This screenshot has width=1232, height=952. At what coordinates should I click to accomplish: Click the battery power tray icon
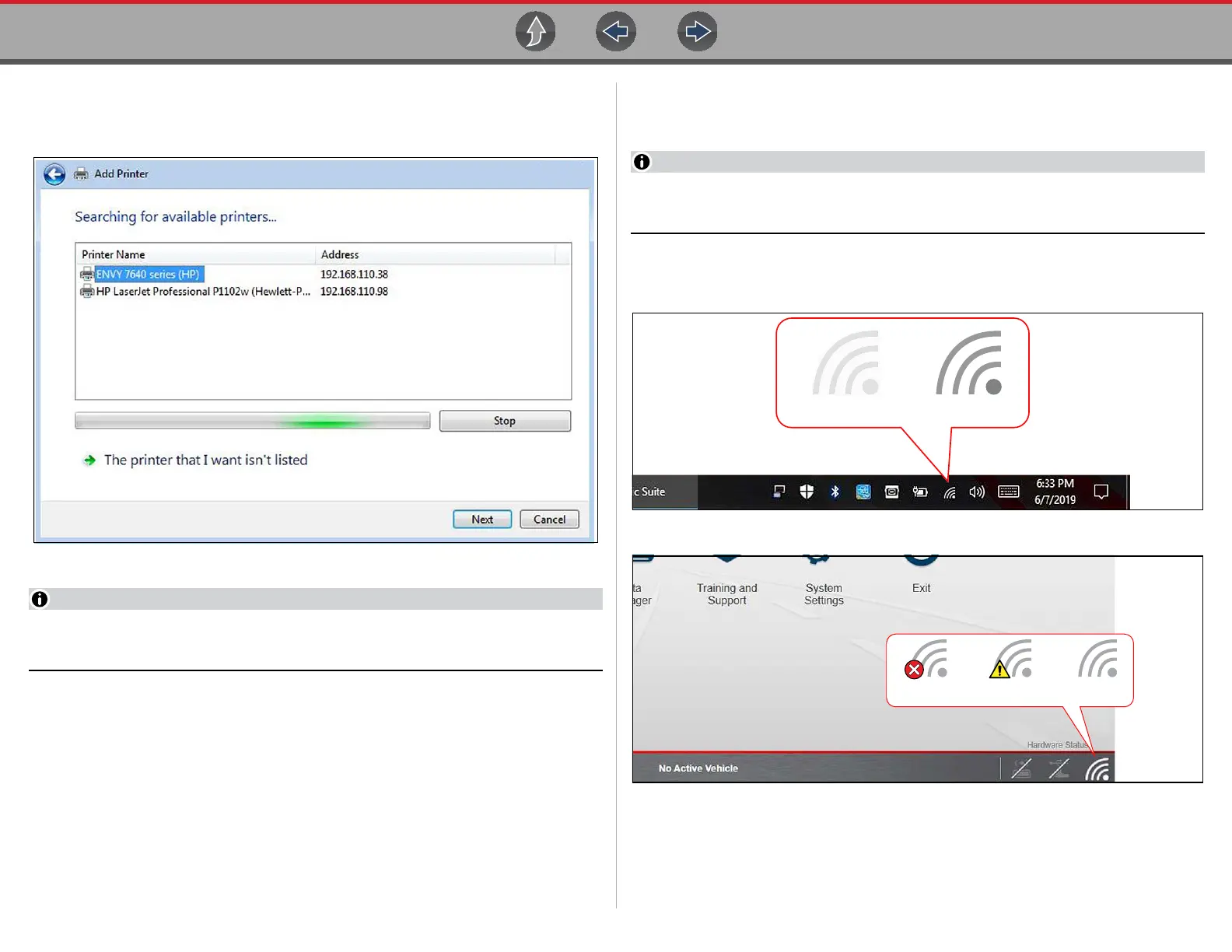[x=920, y=492]
